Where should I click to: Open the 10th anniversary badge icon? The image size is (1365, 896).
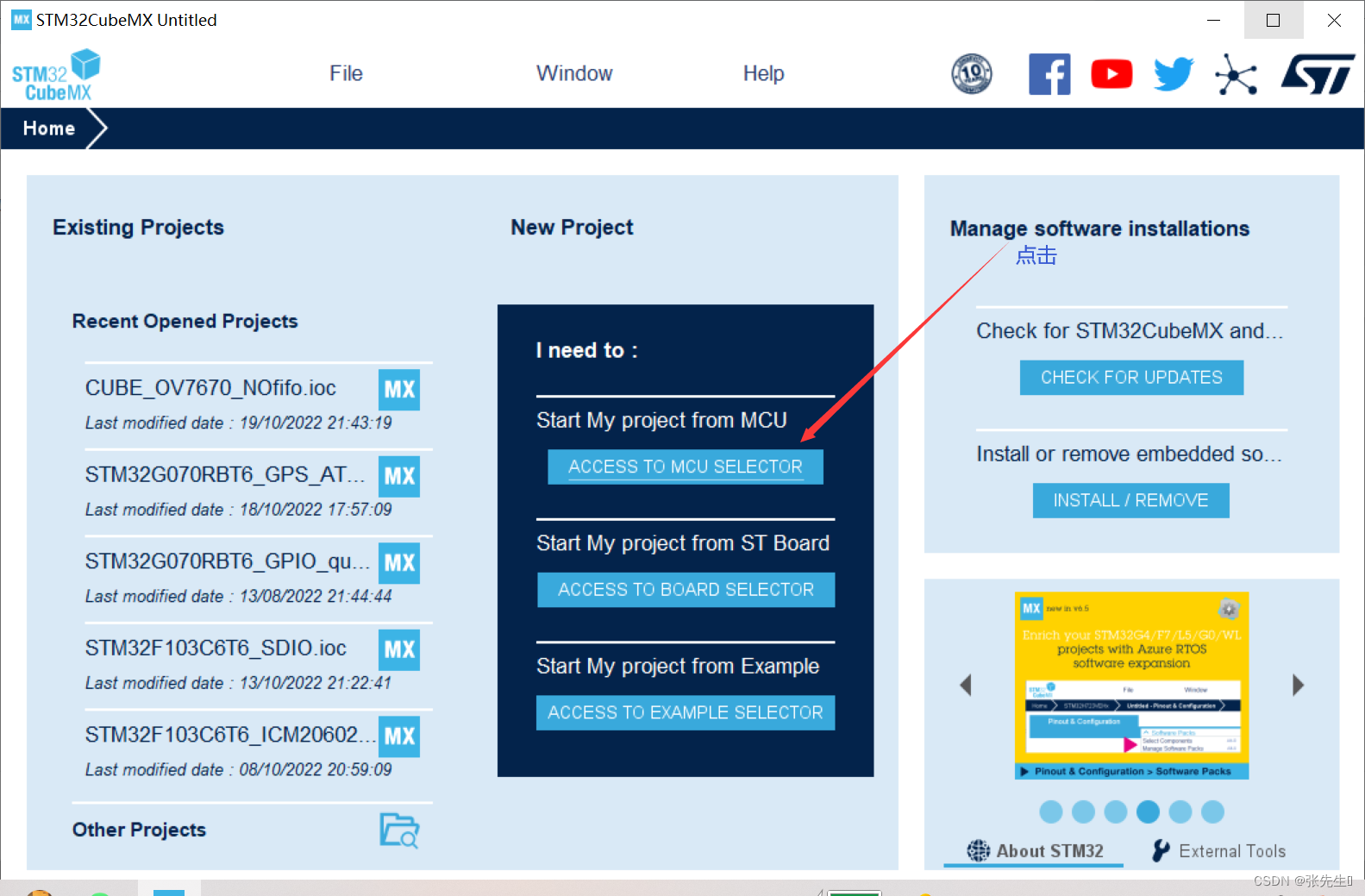pos(972,74)
